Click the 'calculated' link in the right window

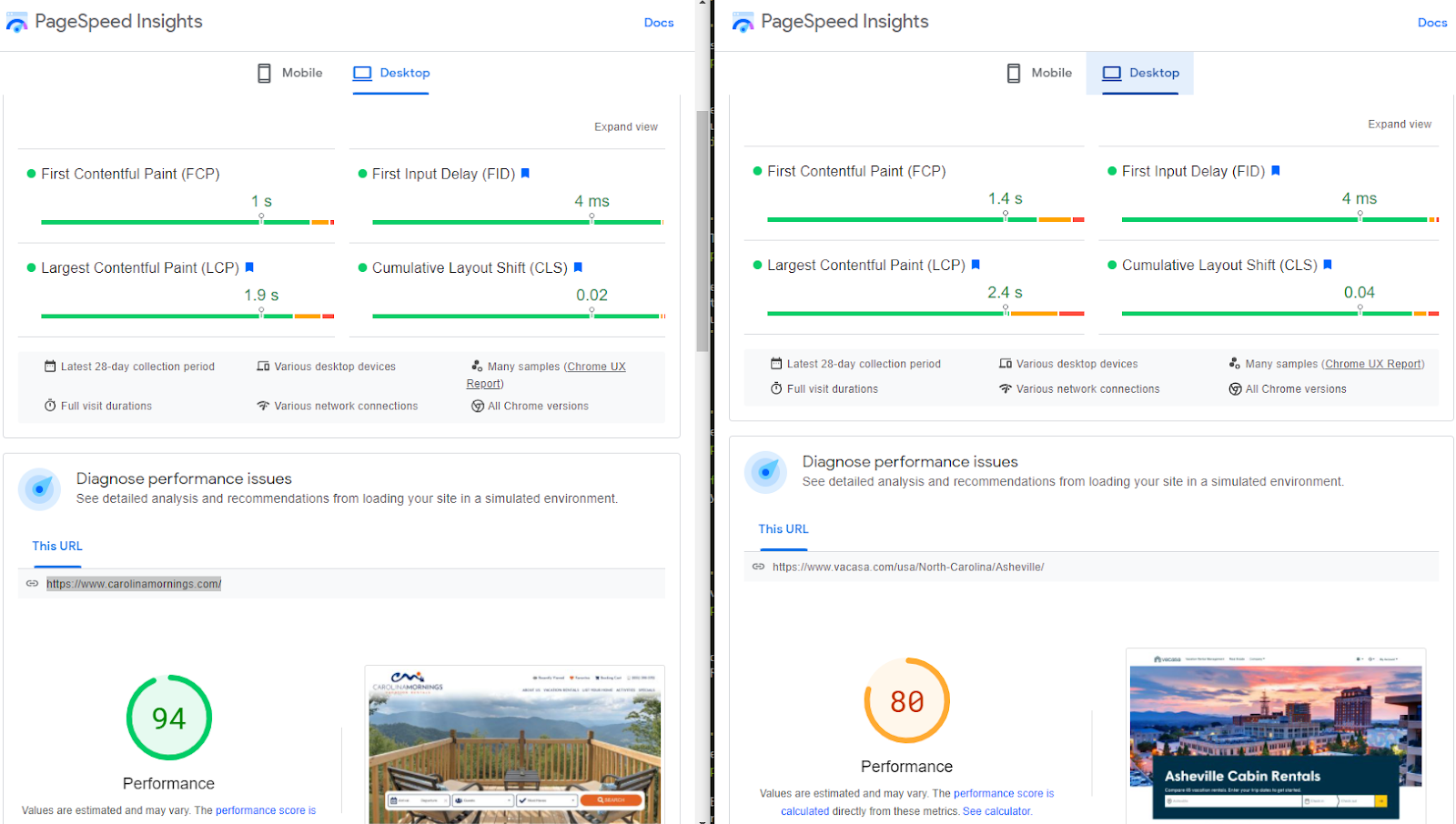click(x=804, y=811)
